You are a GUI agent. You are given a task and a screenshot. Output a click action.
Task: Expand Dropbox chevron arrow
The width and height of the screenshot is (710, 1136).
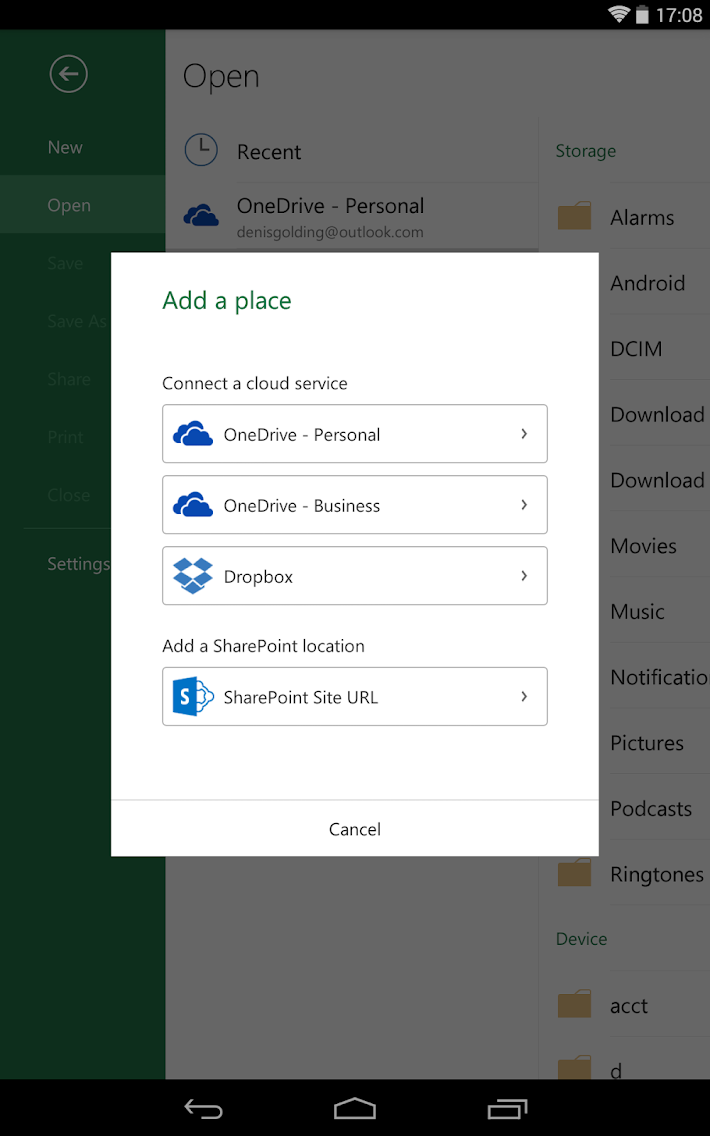(x=524, y=576)
